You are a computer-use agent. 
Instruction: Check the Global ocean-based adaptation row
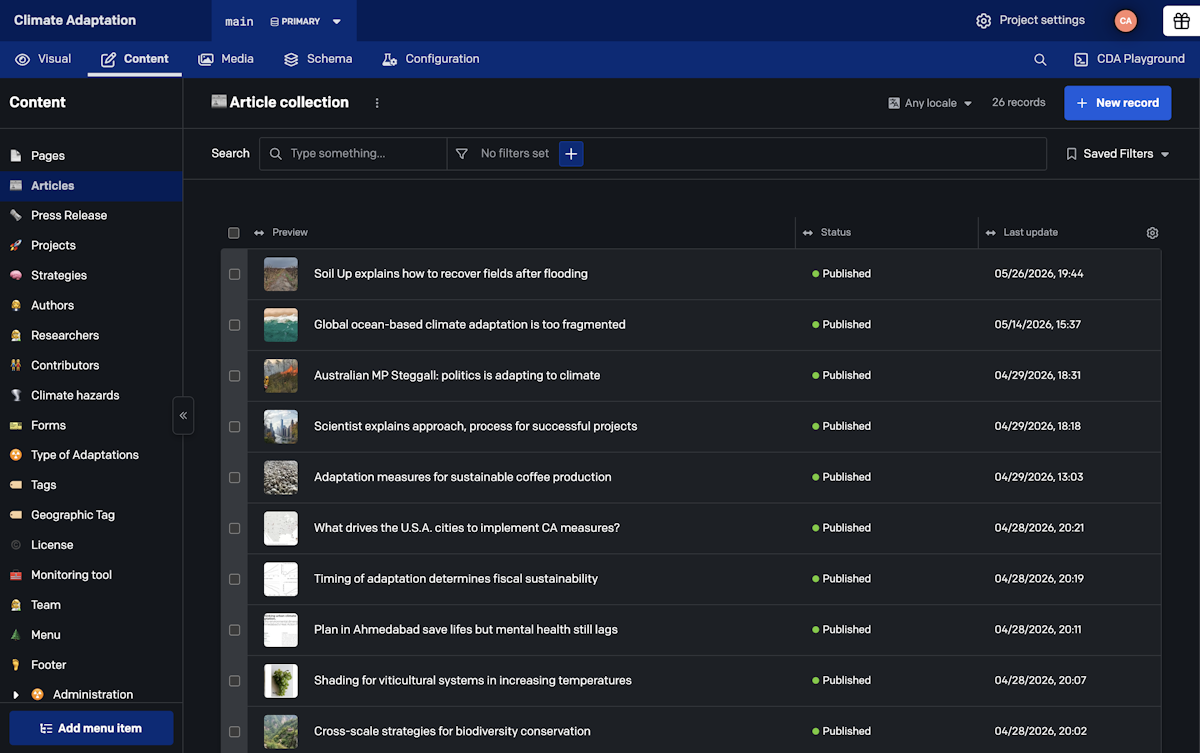pyautogui.click(x=234, y=325)
